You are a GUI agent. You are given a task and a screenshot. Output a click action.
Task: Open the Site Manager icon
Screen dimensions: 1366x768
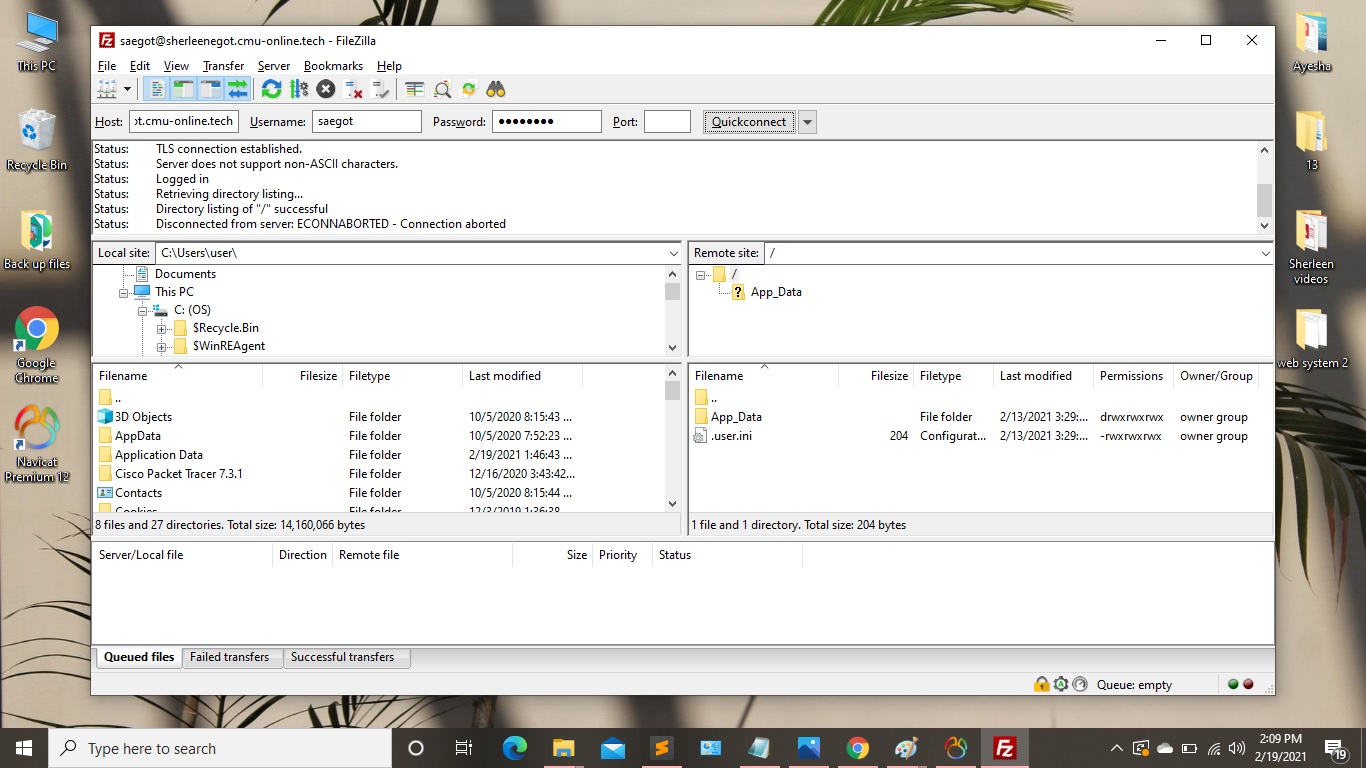coord(106,90)
